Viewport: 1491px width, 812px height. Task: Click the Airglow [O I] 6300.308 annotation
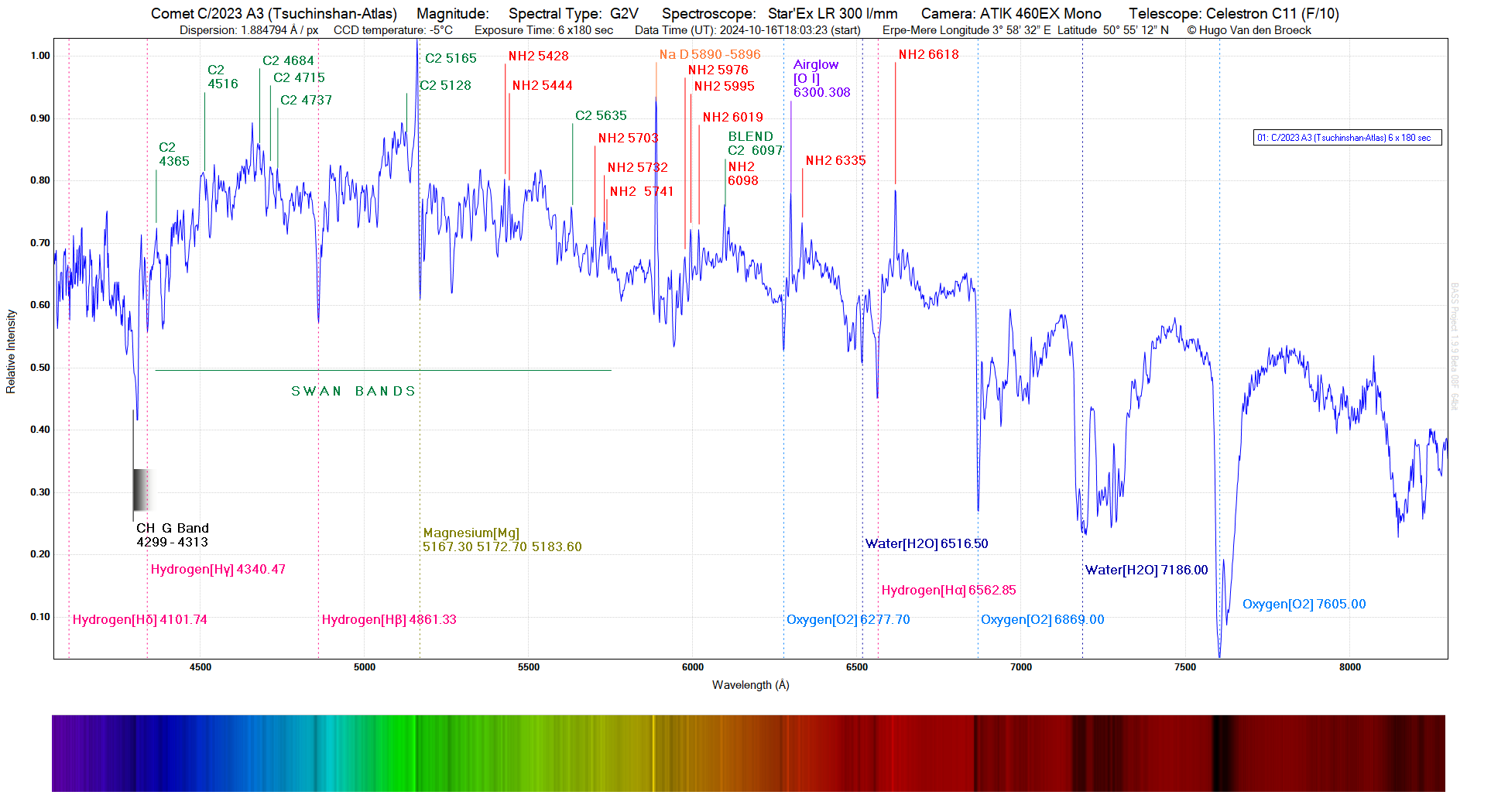821,79
